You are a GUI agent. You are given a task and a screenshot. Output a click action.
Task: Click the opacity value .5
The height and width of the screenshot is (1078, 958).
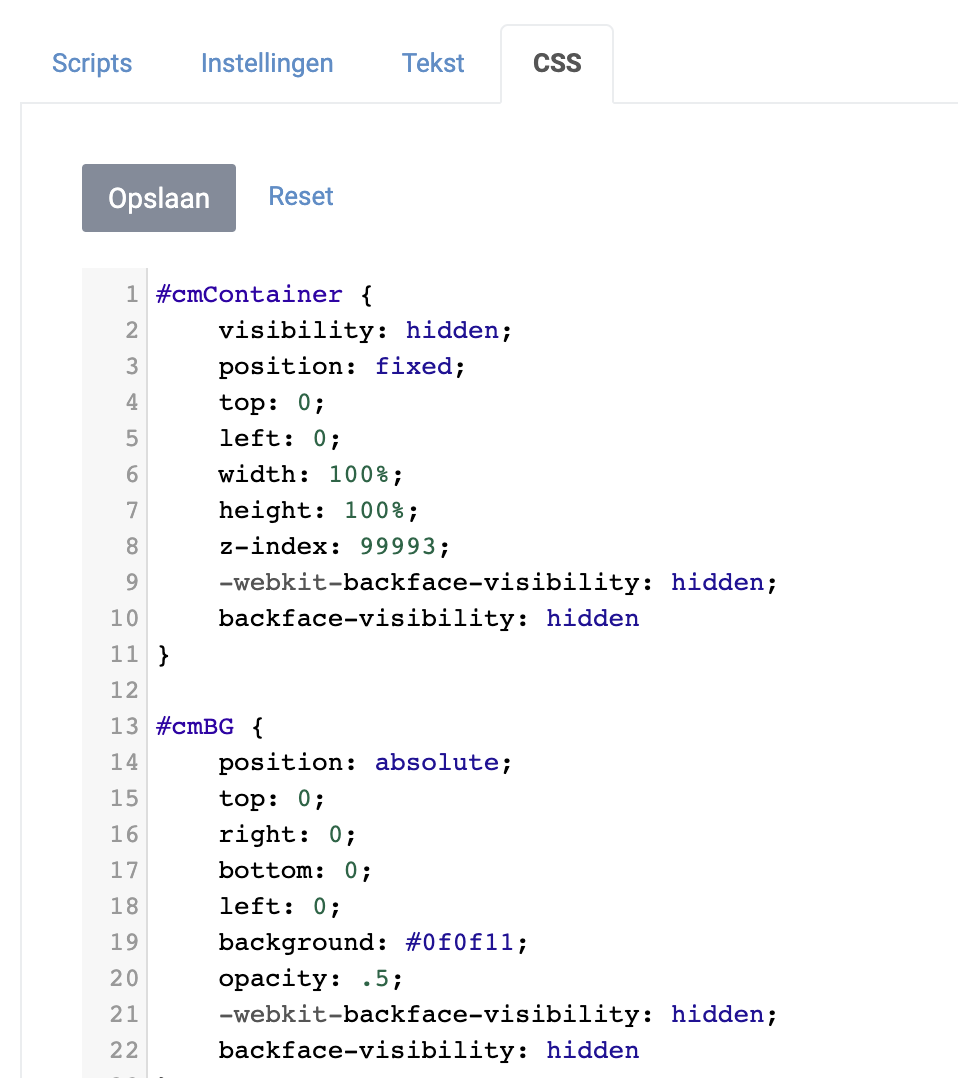pyautogui.click(x=375, y=978)
